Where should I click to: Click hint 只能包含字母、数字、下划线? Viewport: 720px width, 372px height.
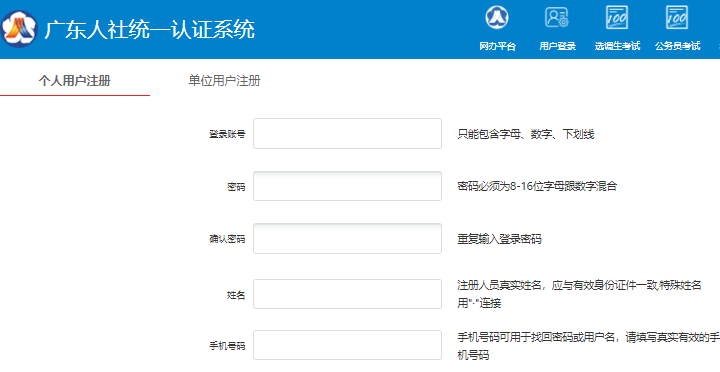pyautogui.click(x=526, y=134)
